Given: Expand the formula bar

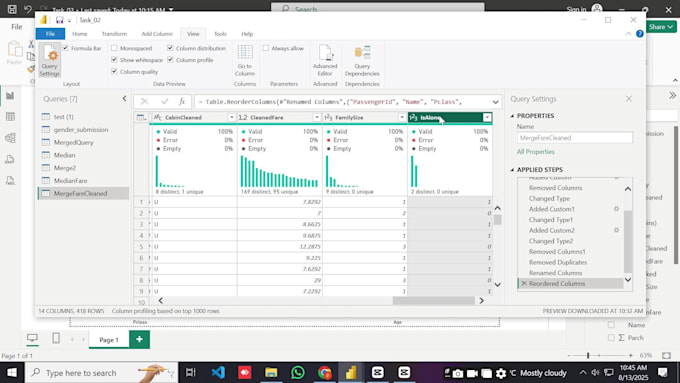Looking at the screenshot, I should [x=495, y=102].
